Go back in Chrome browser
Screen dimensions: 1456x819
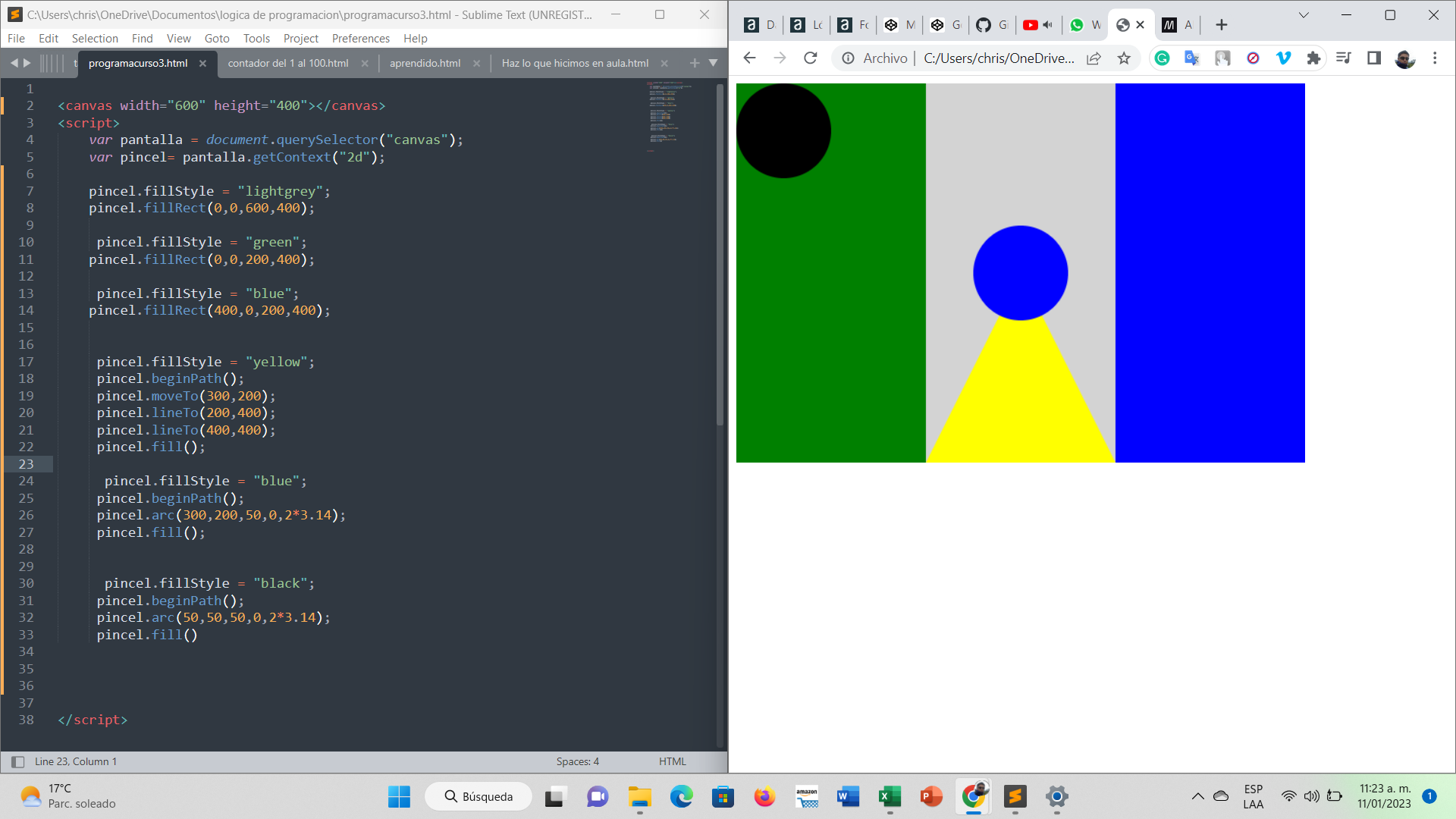[x=749, y=58]
